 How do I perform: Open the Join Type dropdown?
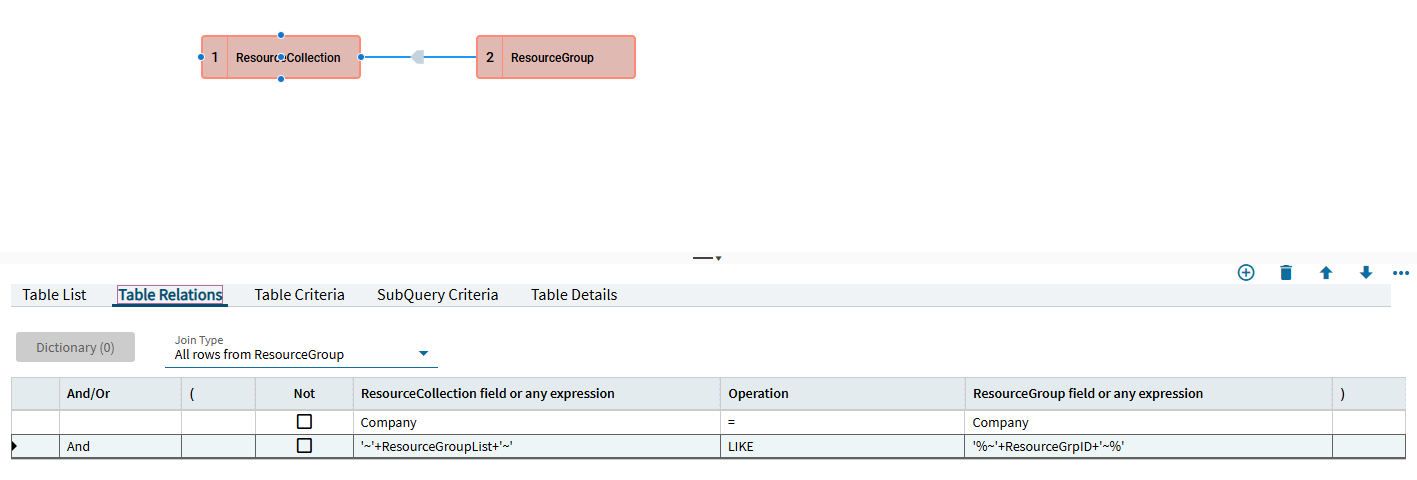(x=301, y=350)
